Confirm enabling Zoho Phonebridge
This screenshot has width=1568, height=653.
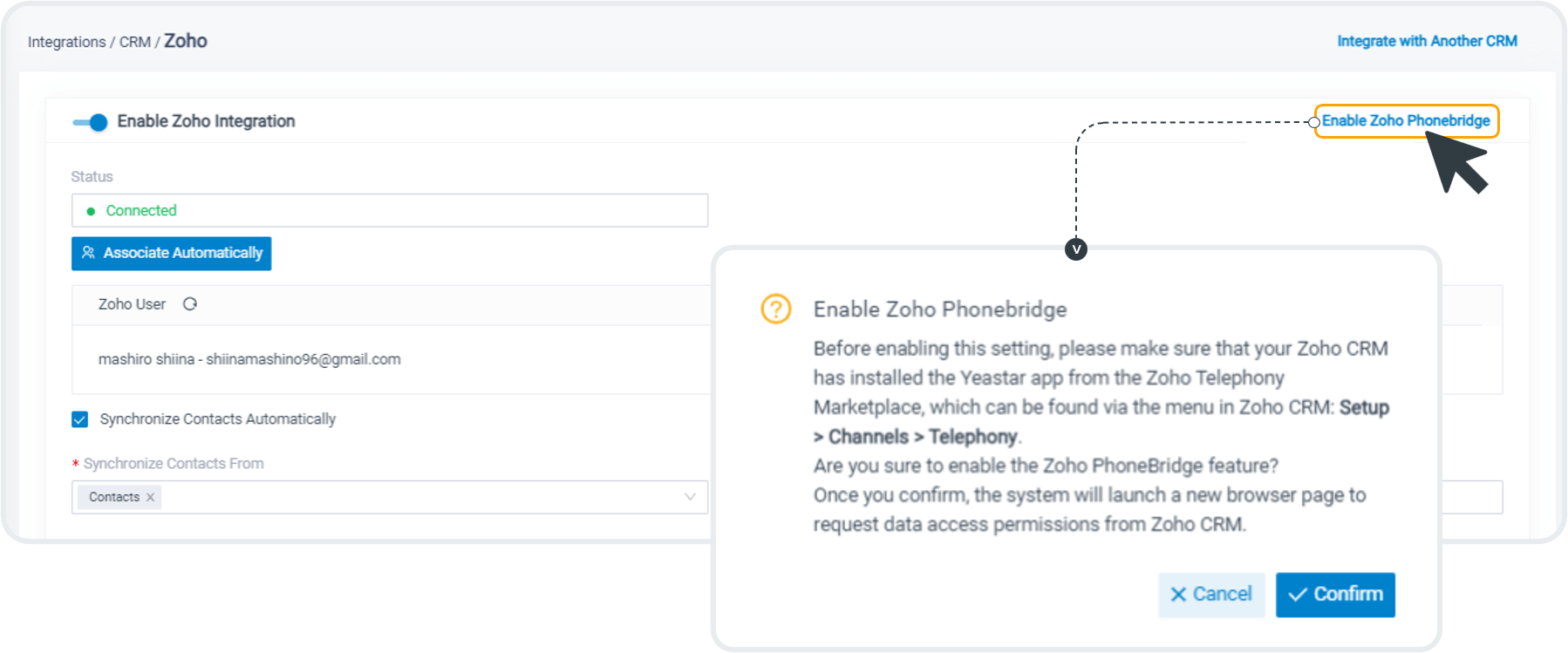click(1335, 595)
